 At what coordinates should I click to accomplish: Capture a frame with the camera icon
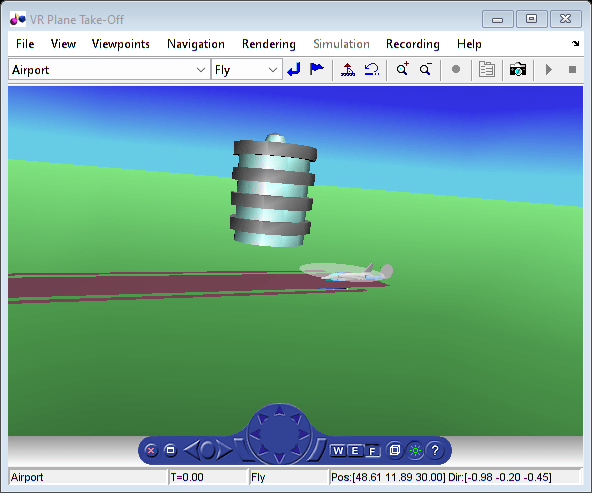coord(518,69)
